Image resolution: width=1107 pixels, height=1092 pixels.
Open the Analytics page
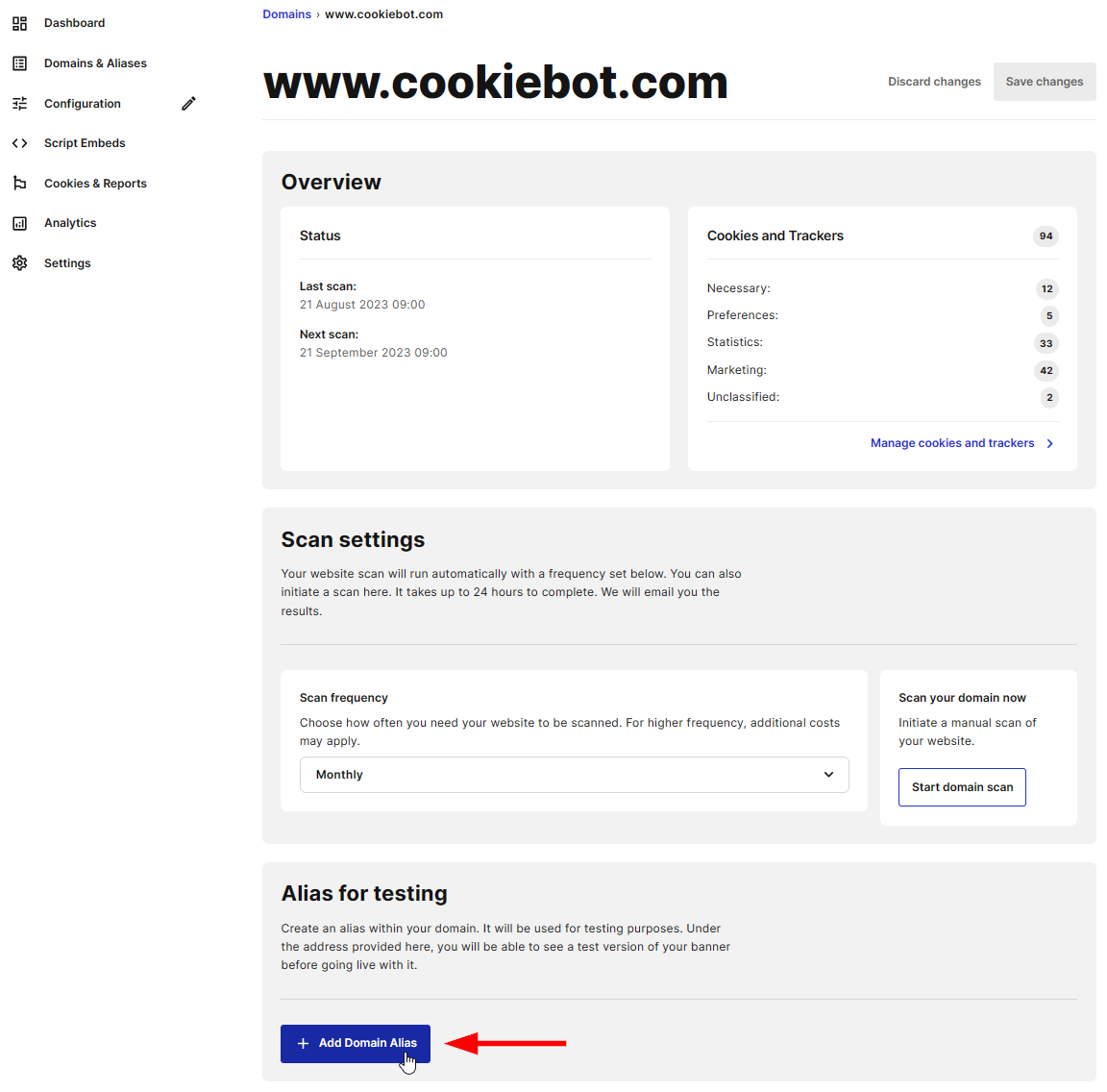click(70, 223)
